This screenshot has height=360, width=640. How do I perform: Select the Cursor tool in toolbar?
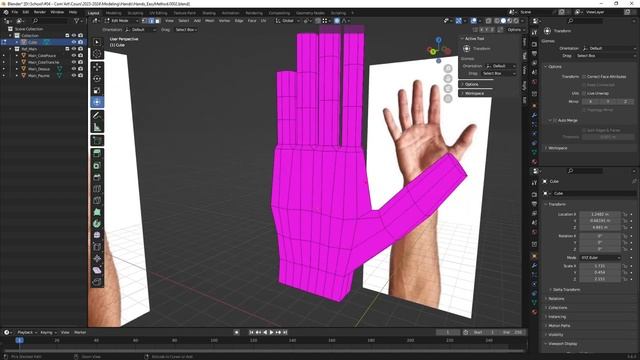point(97,54)
